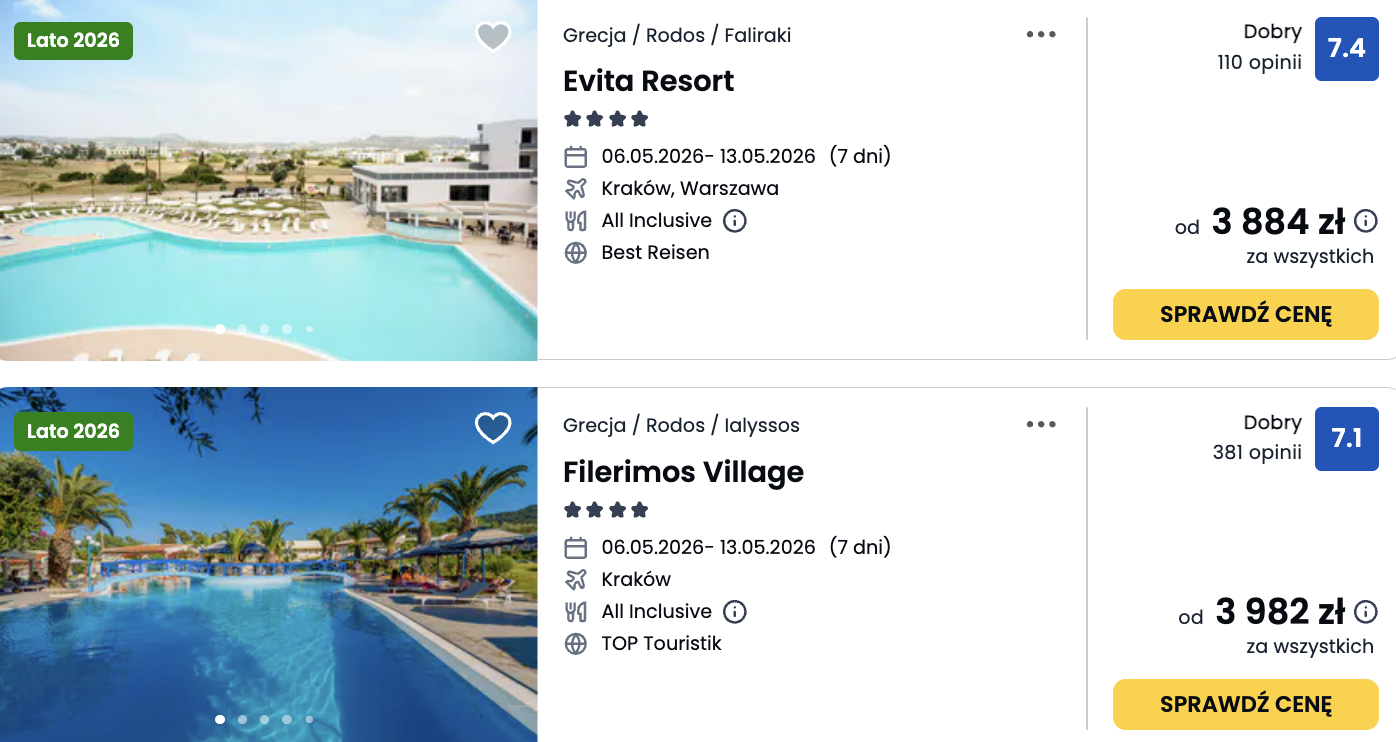Click All Inclusive info icon for Filerimos Village
Screen dimensions: 1396x742
735,611
